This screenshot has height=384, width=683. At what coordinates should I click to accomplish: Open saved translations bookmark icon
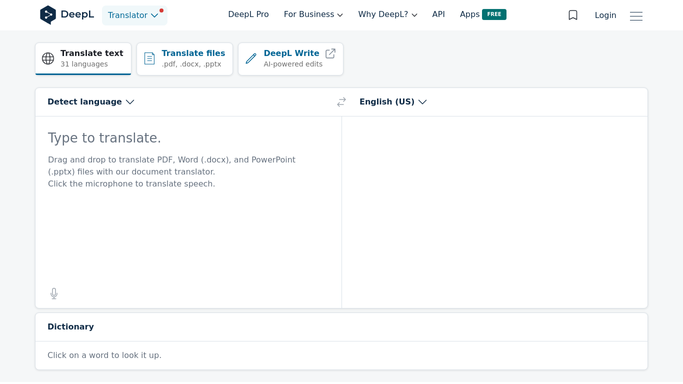tap(573, 15)
